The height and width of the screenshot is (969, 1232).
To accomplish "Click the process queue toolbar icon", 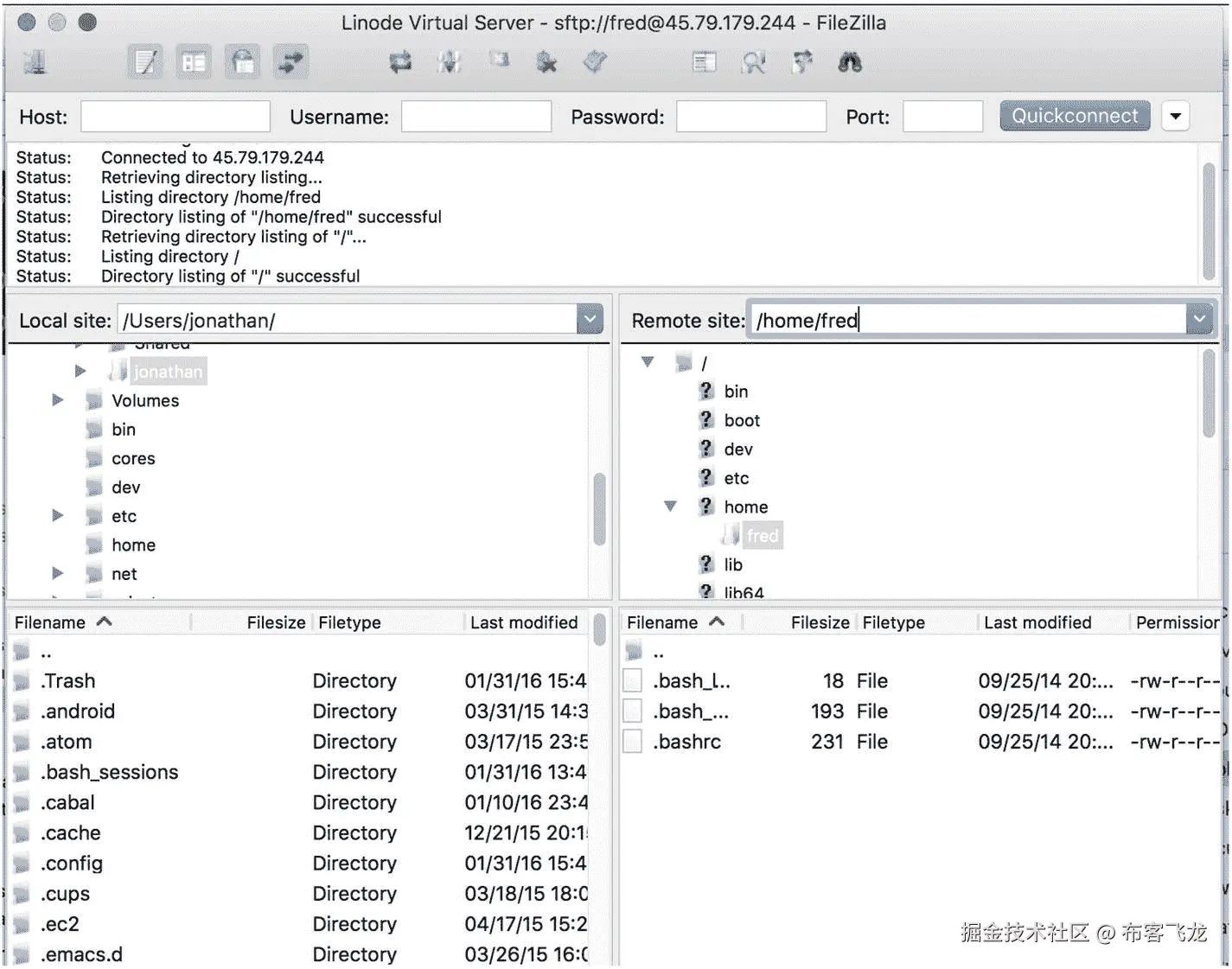I will (x=449, y=62).
